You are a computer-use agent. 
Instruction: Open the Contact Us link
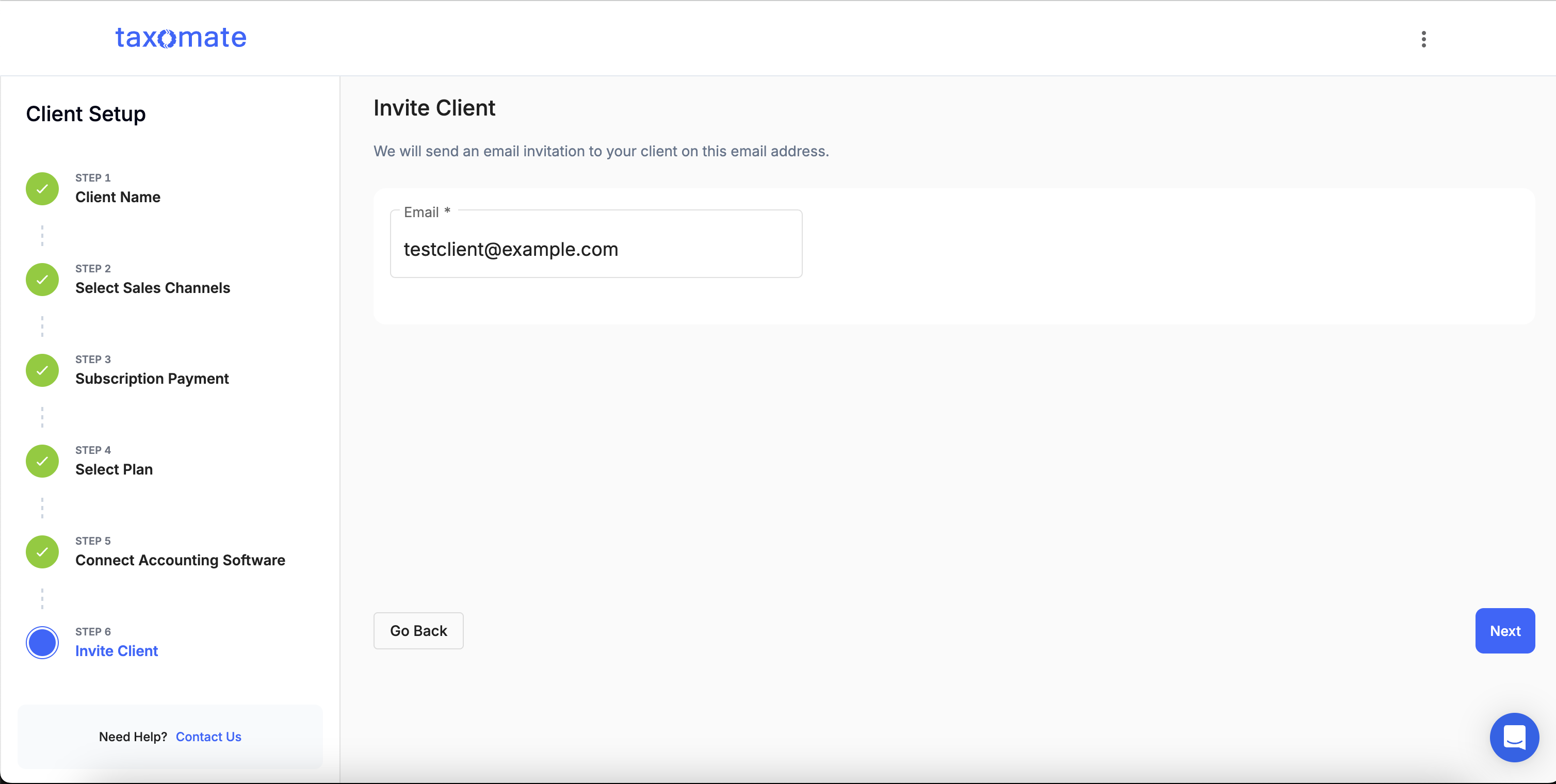tap(208, 737)
